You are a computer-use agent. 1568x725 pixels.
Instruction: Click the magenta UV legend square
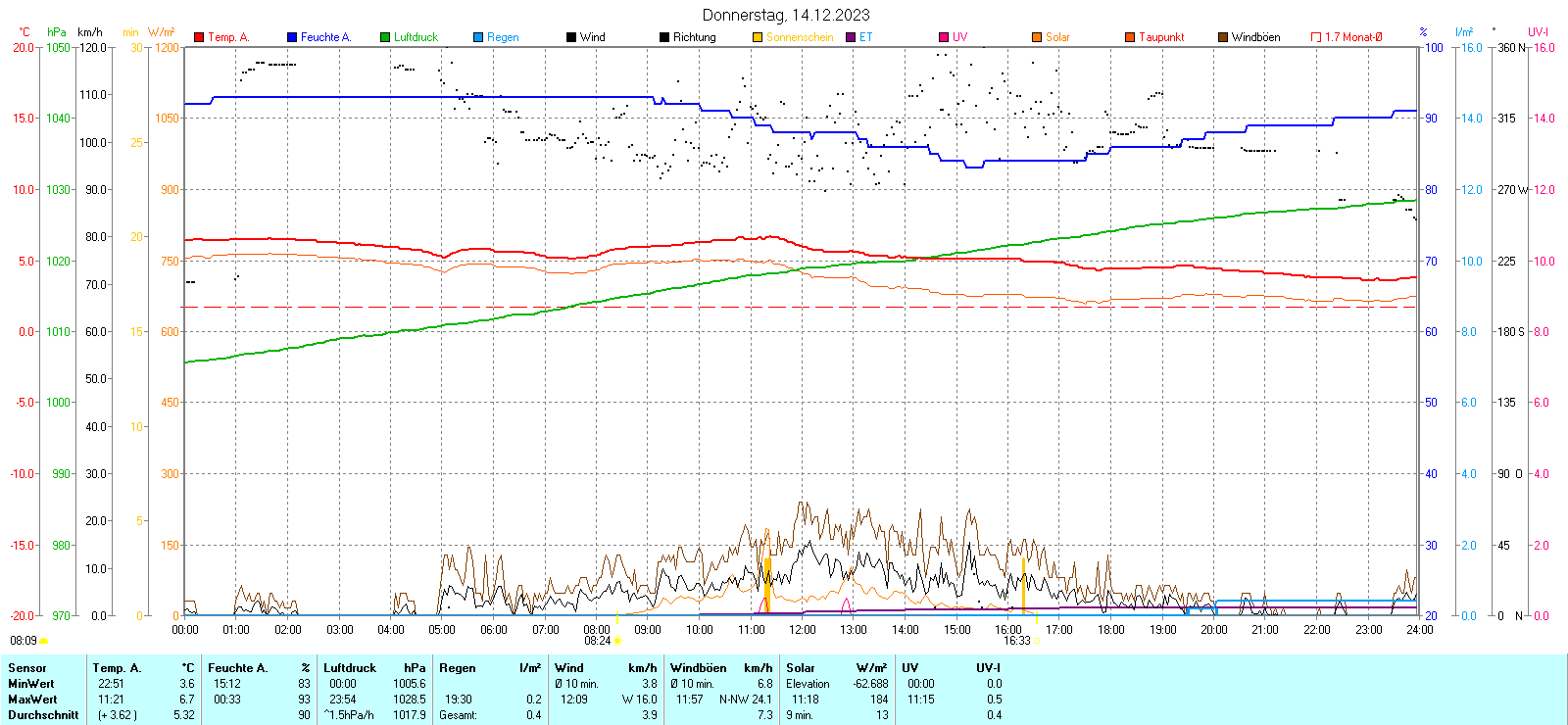coord(944,37)
